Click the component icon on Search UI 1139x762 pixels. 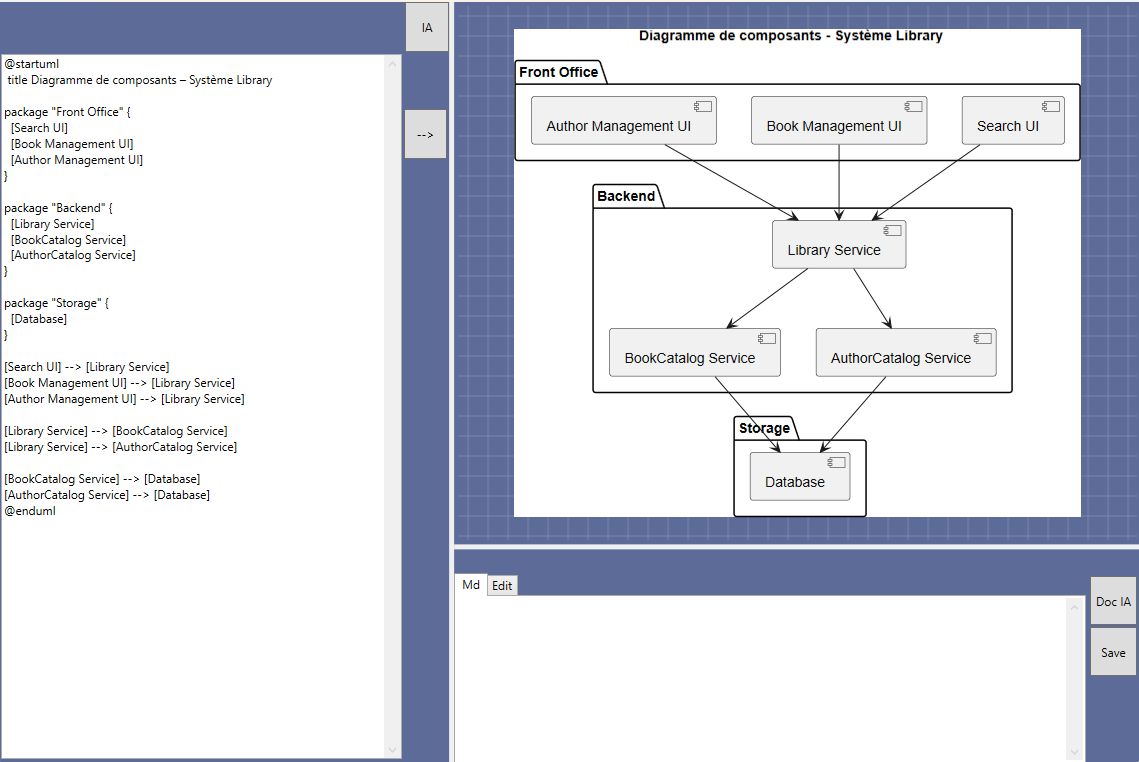[1051, 107]
